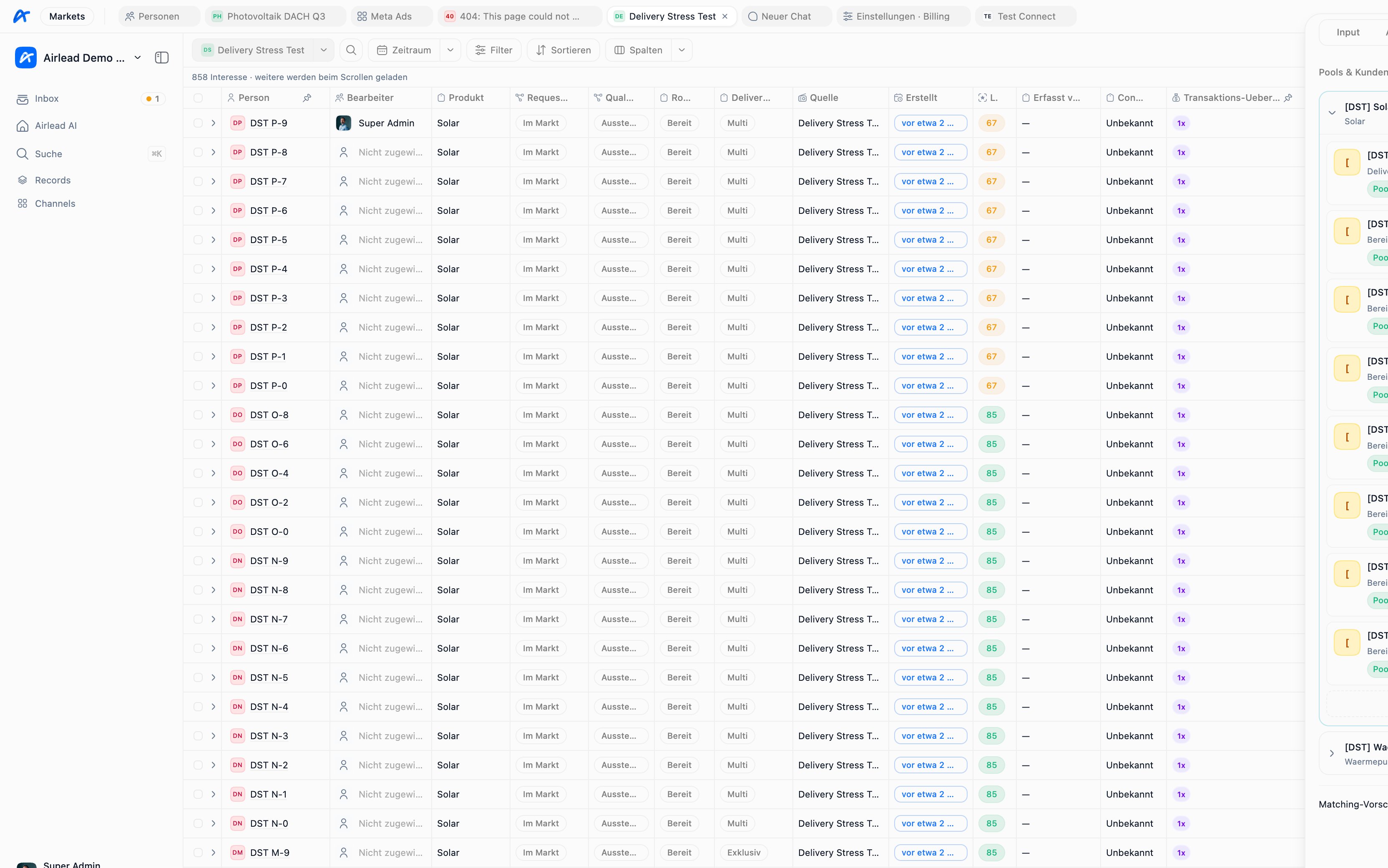
Task: Expand the DST O-2 row
Action: pyautogui.click(x=213, y=502)
